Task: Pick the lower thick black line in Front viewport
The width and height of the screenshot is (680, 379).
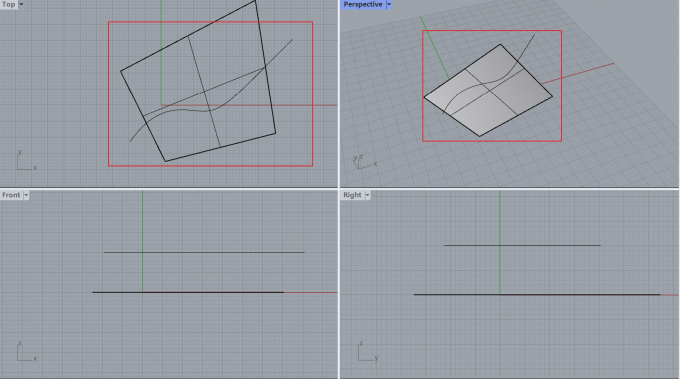Action: point(188,292)
